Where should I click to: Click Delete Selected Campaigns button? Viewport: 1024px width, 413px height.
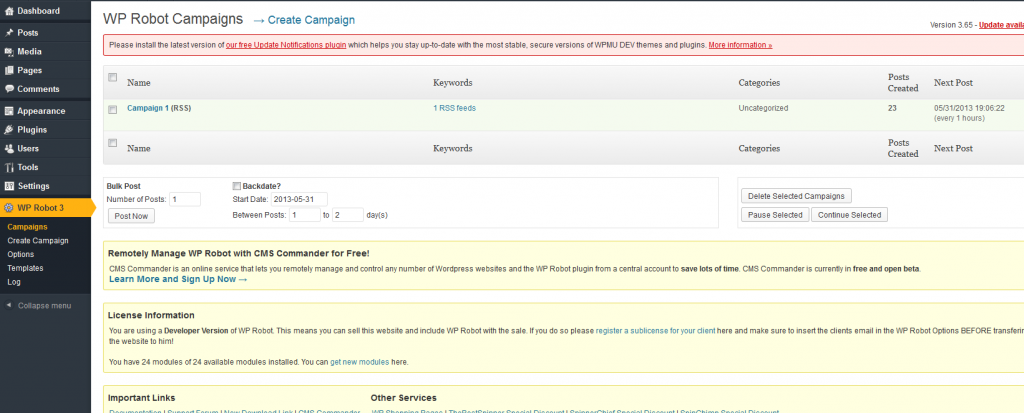click(x=796, y=195)
